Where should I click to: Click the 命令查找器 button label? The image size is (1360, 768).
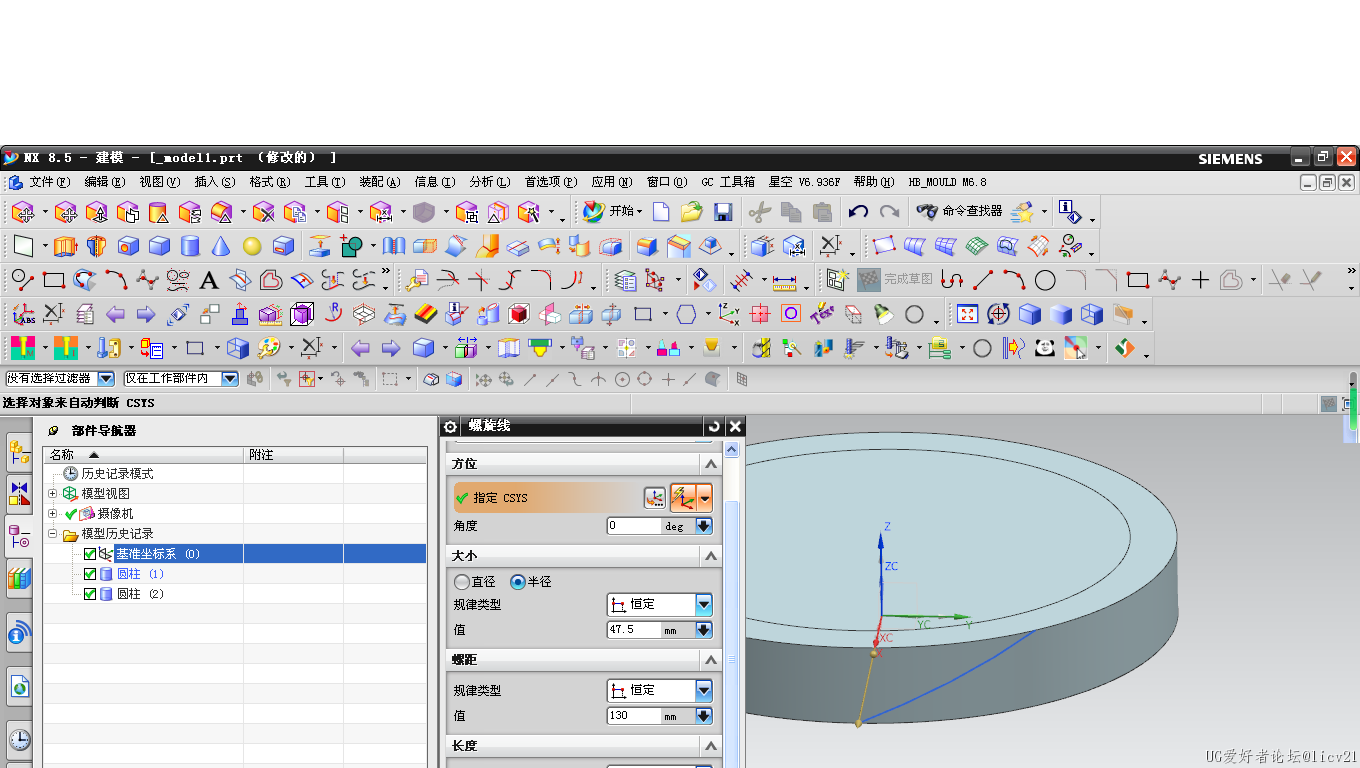pyautogui.click(x=972, y=212)
